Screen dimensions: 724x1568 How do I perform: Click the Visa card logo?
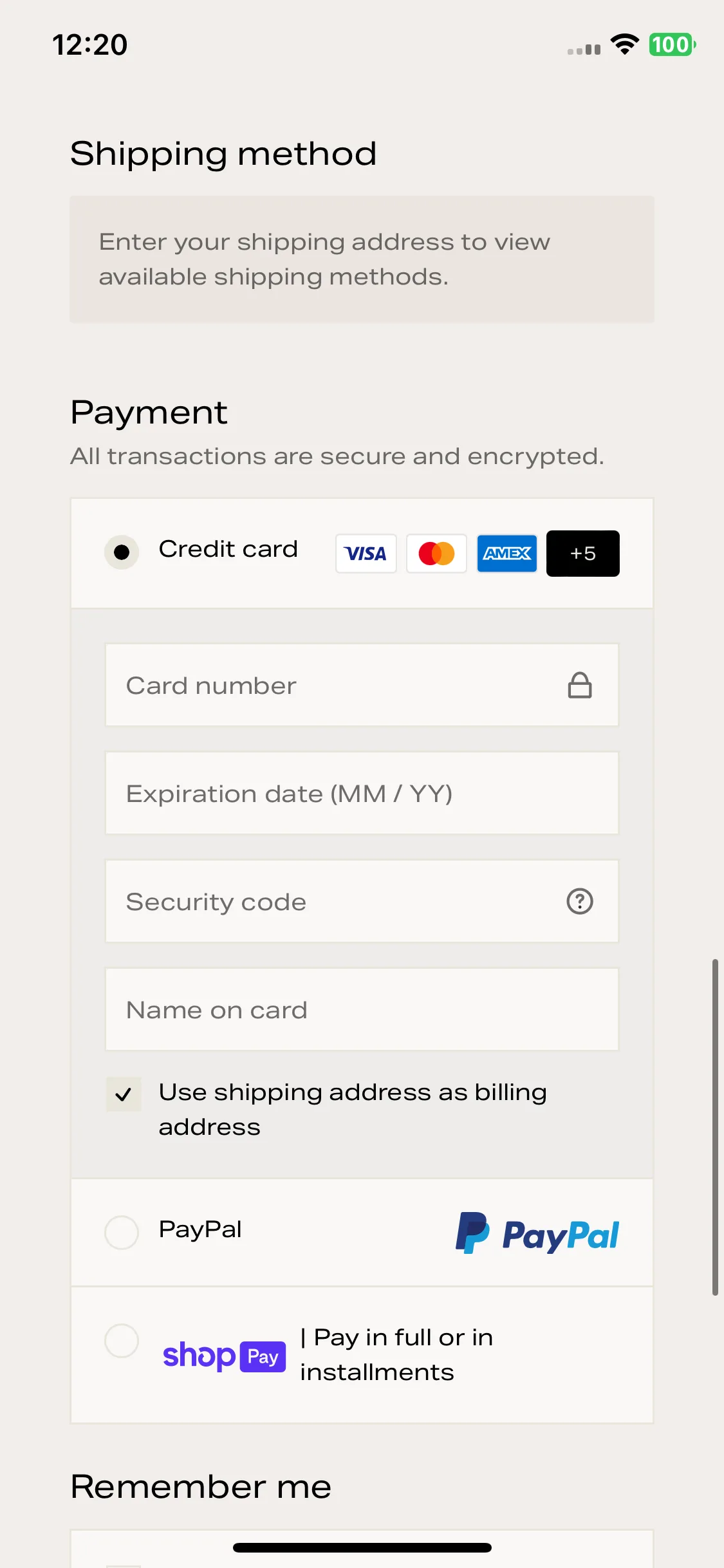coord(366,554)
